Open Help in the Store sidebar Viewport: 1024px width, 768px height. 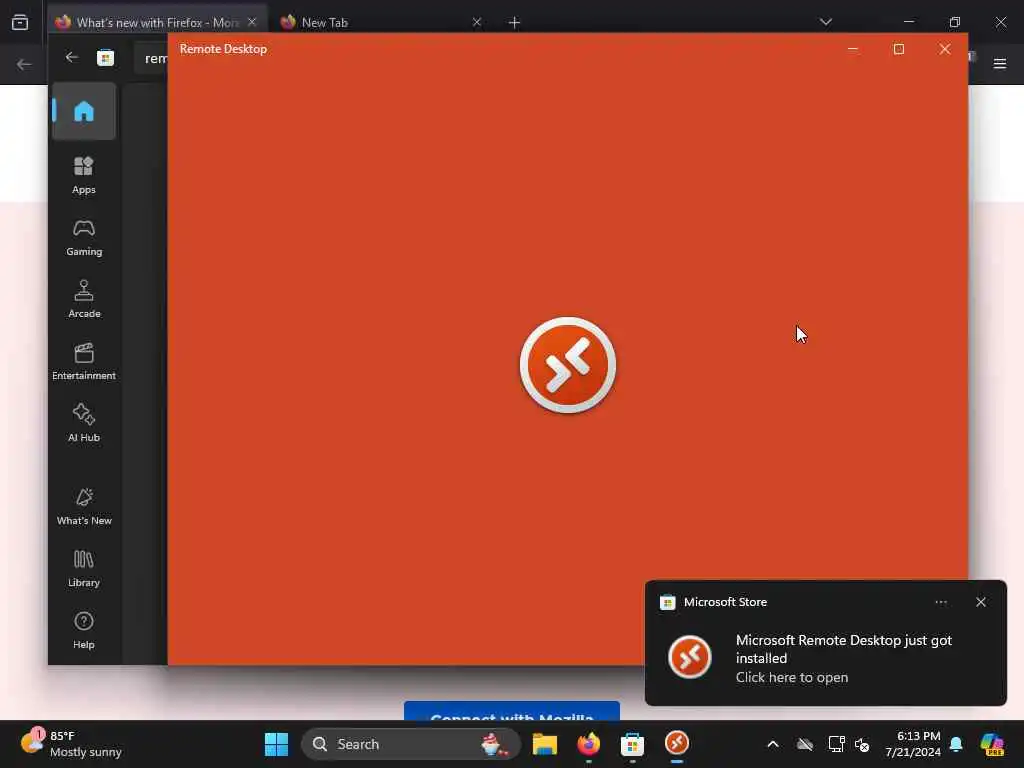pyautogui.click(x=84, y=630)
